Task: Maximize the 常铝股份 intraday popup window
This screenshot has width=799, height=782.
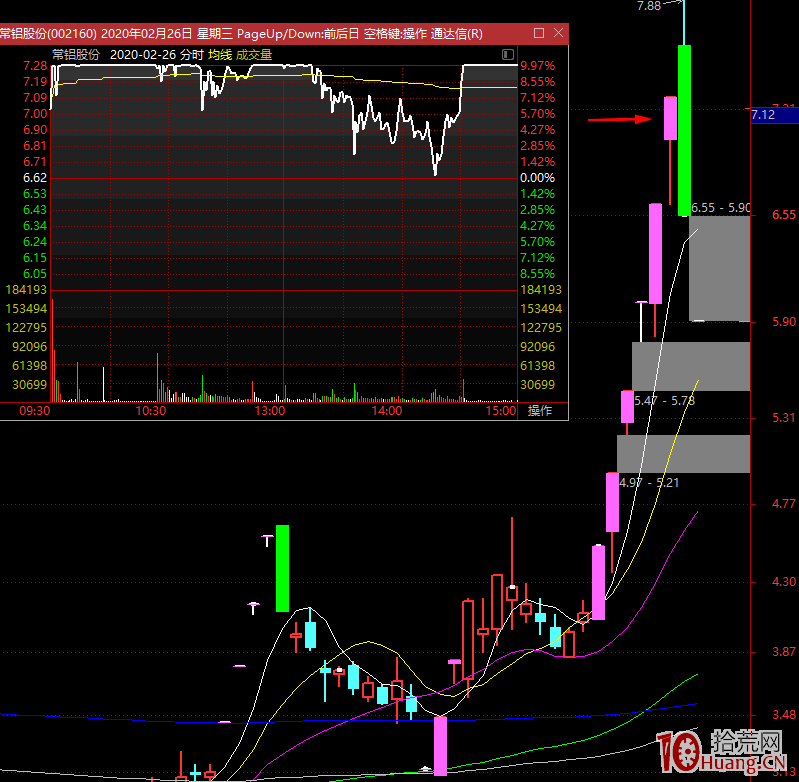Action: (x=539, y=33)
